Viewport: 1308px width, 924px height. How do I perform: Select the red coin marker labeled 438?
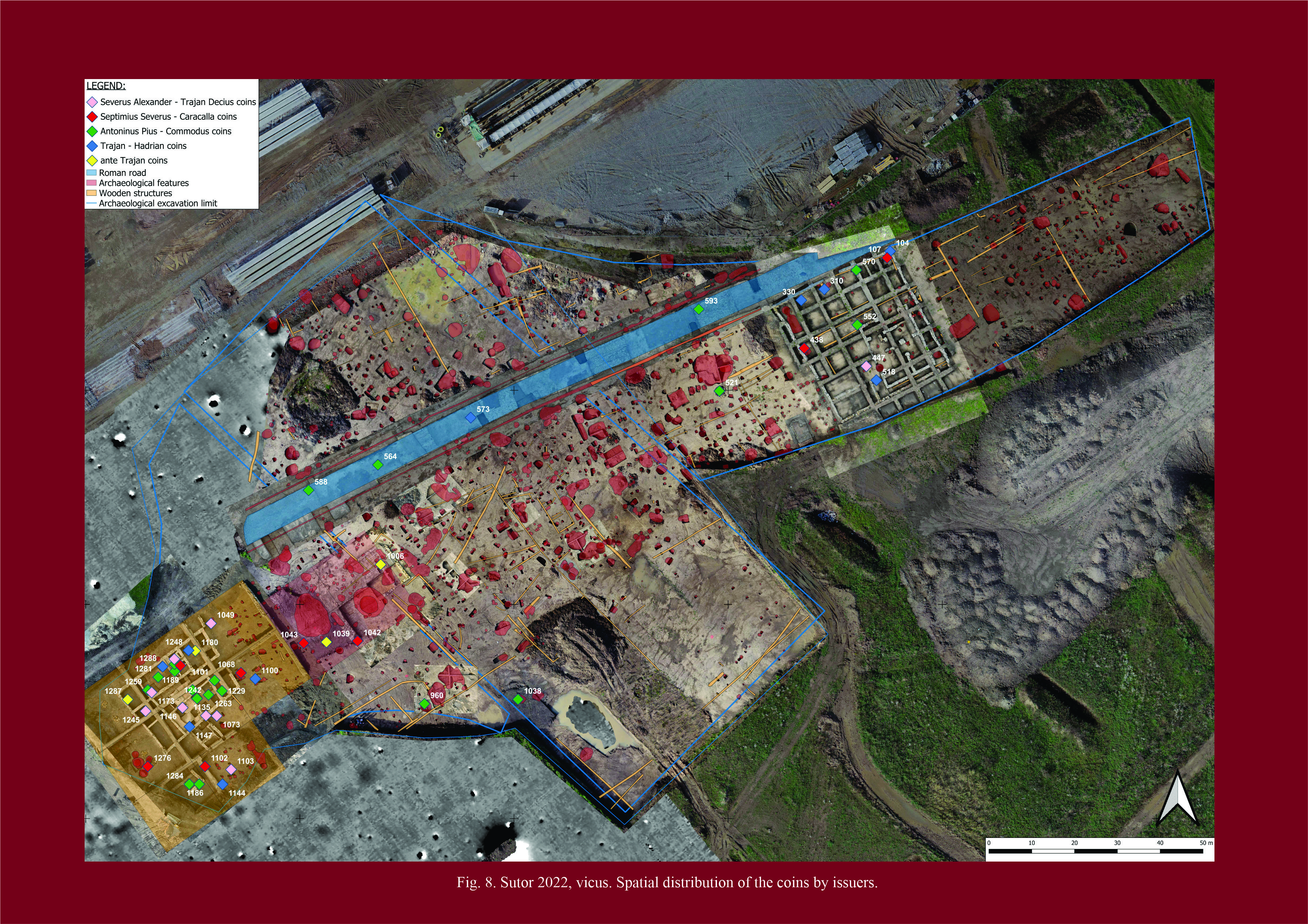coord(805,348)
